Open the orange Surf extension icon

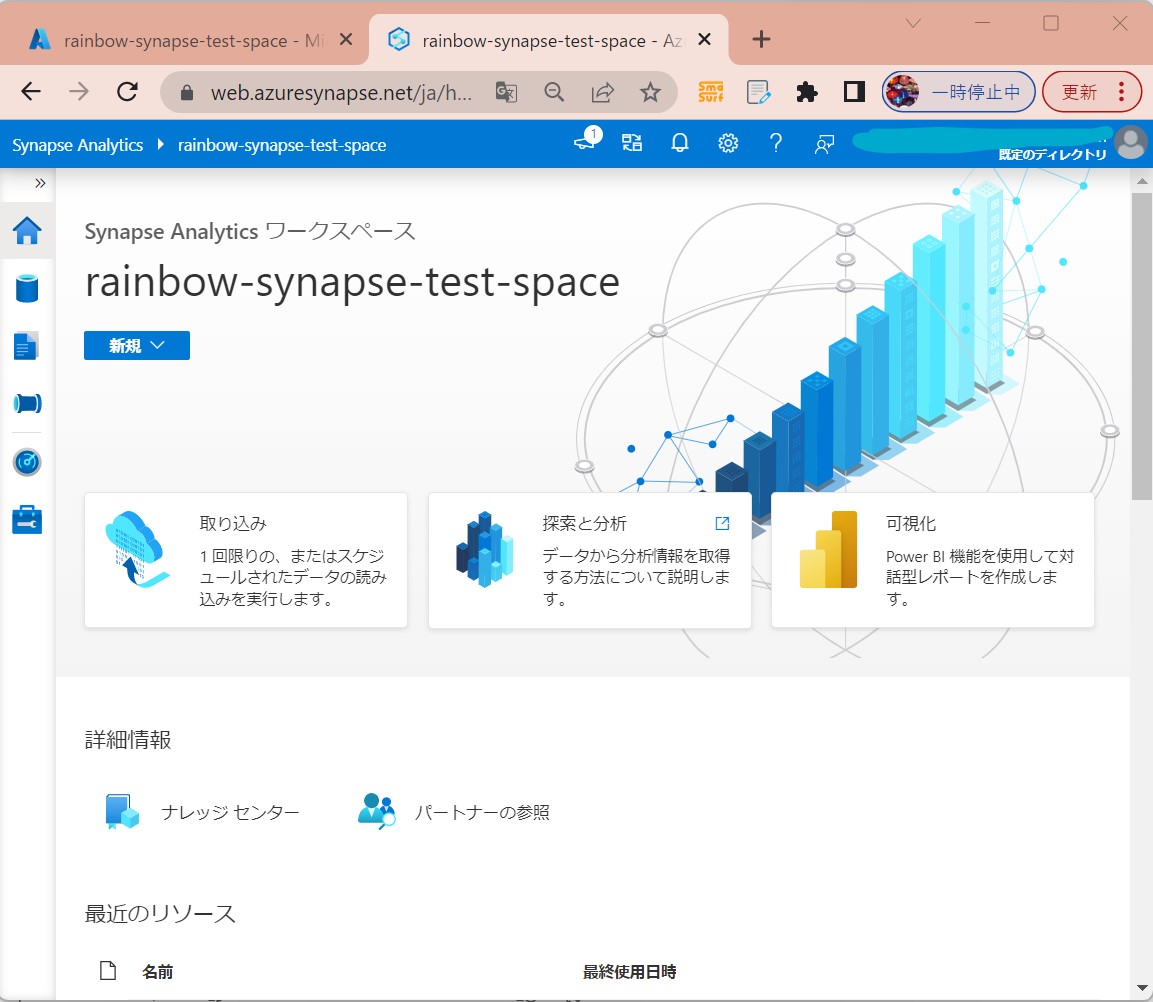click(x=710, y=92)
